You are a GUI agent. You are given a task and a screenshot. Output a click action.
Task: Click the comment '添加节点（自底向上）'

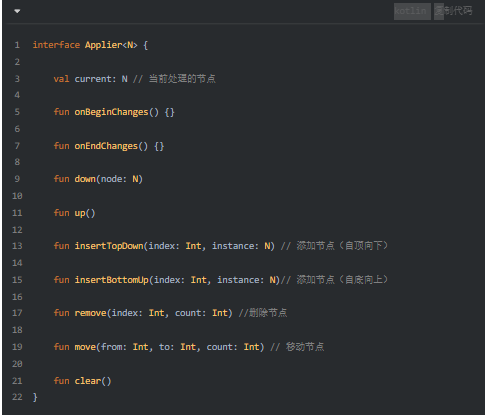click(x=342, y=280)
